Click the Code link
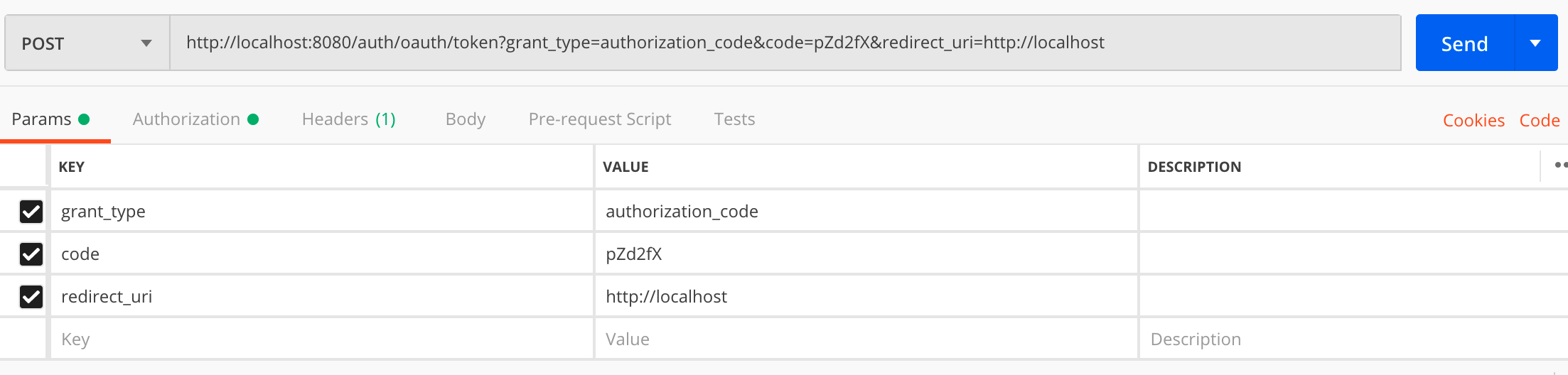1568x375 pixels. [x=1540, y=121]
